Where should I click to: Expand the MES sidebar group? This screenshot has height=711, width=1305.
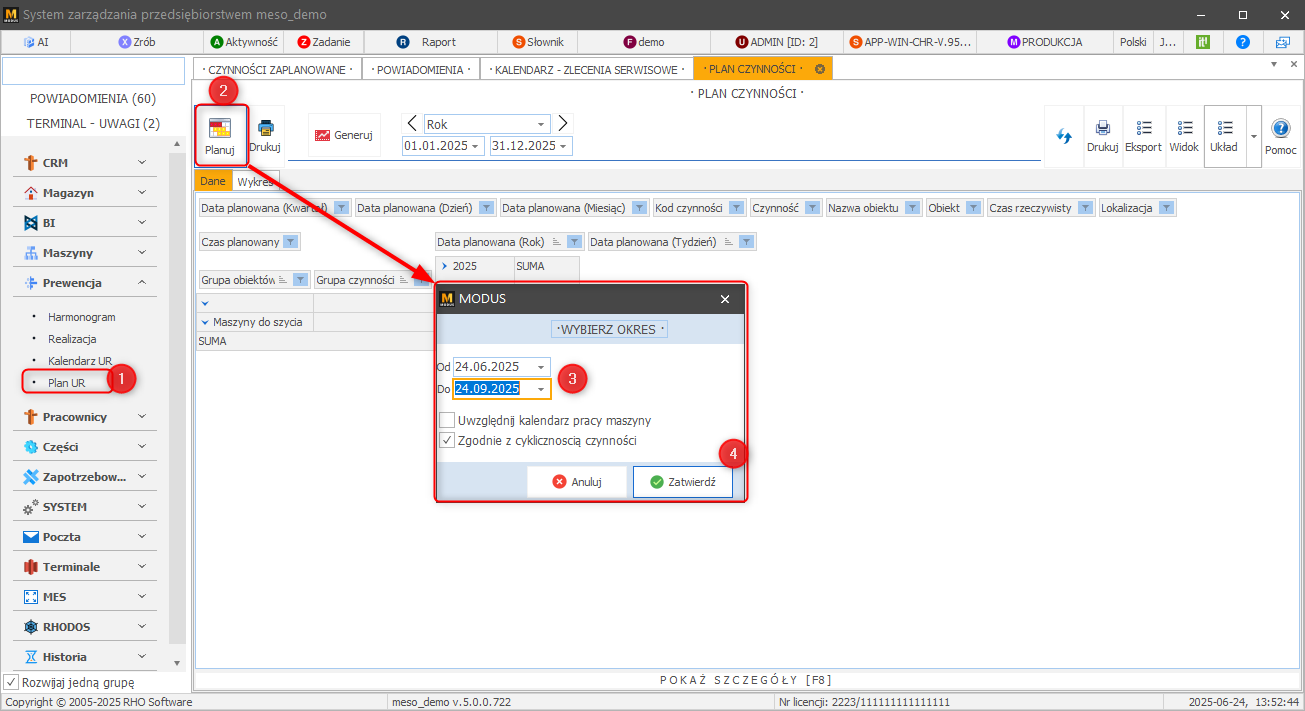click(86, 597)
